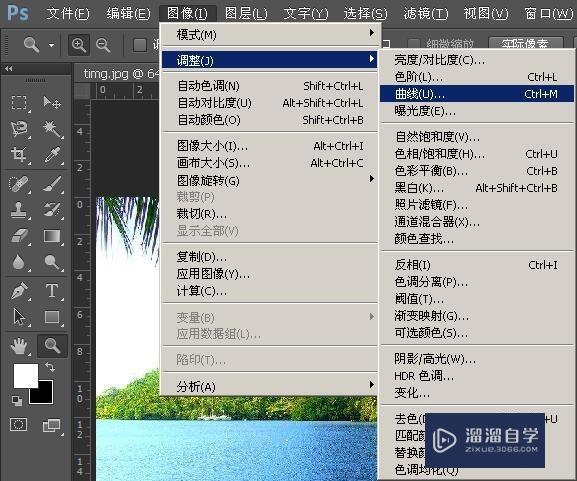The width and height of the screenshot is (577, 481).
Task: Select the Zoom tool in toolbox
Action: [52, 346]
